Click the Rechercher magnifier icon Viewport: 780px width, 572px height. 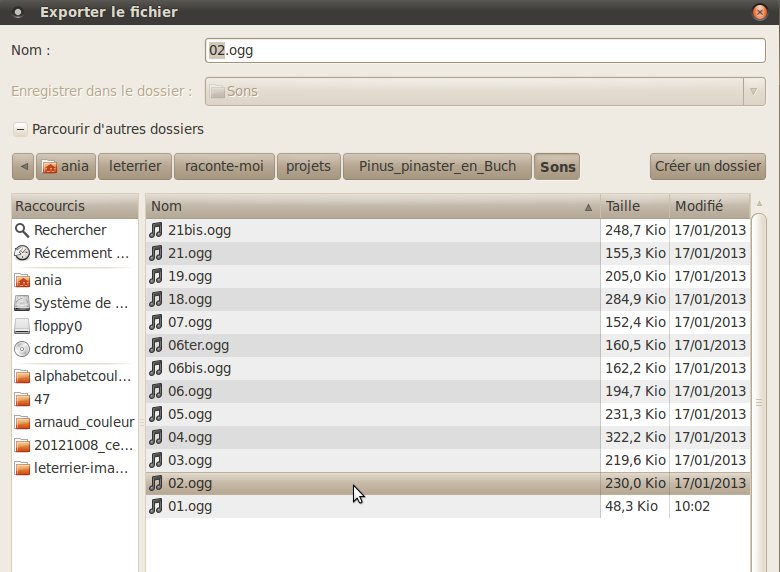coord(22,230)
